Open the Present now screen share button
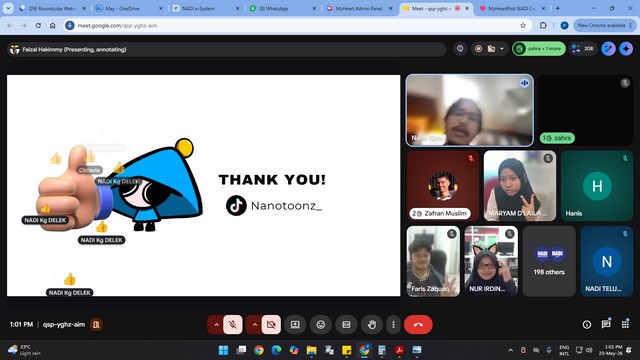The height and width of the screenshot is (360, 640). pyautogui.click(x=295, y=324)
